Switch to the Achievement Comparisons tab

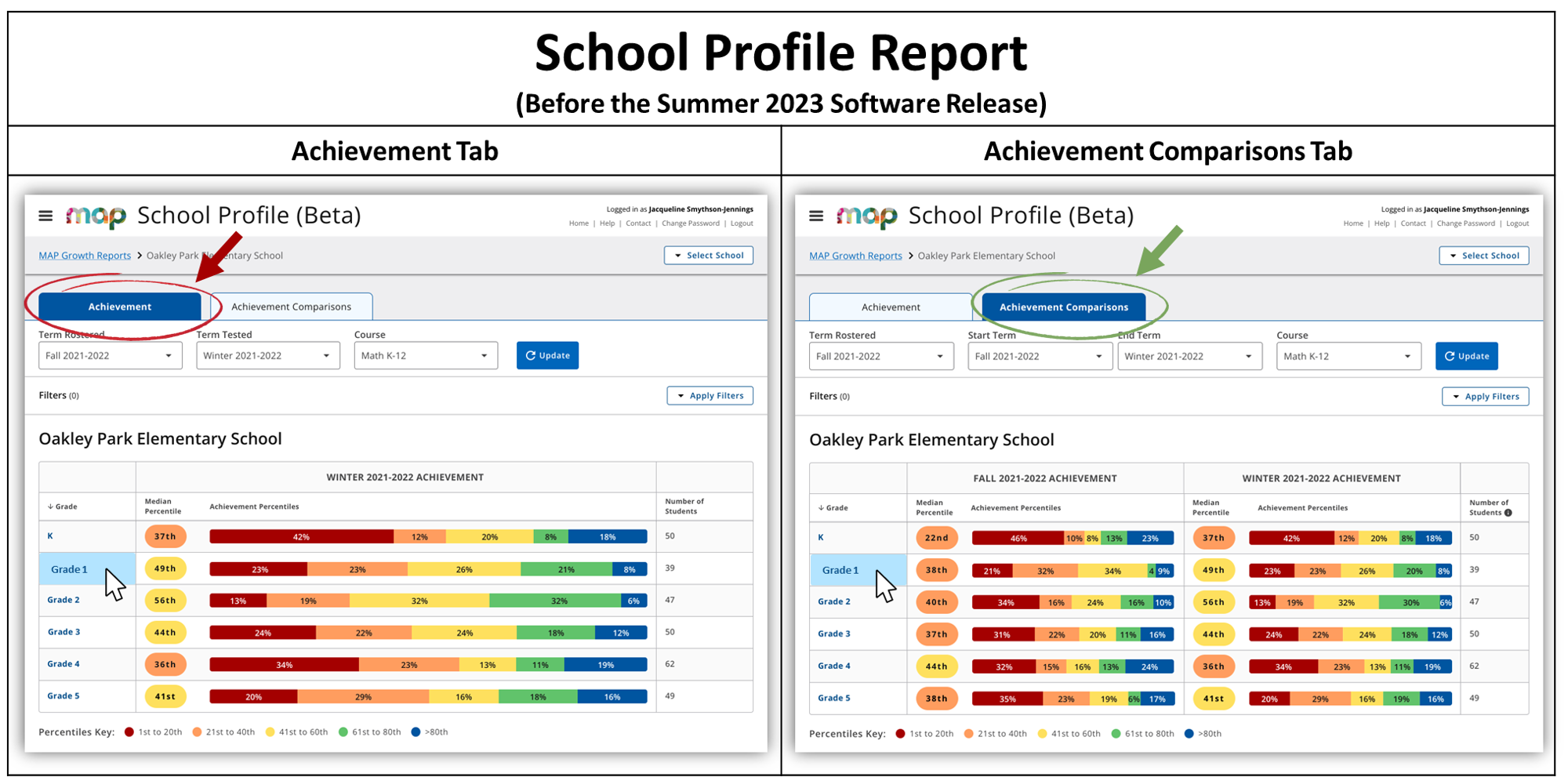292,306
